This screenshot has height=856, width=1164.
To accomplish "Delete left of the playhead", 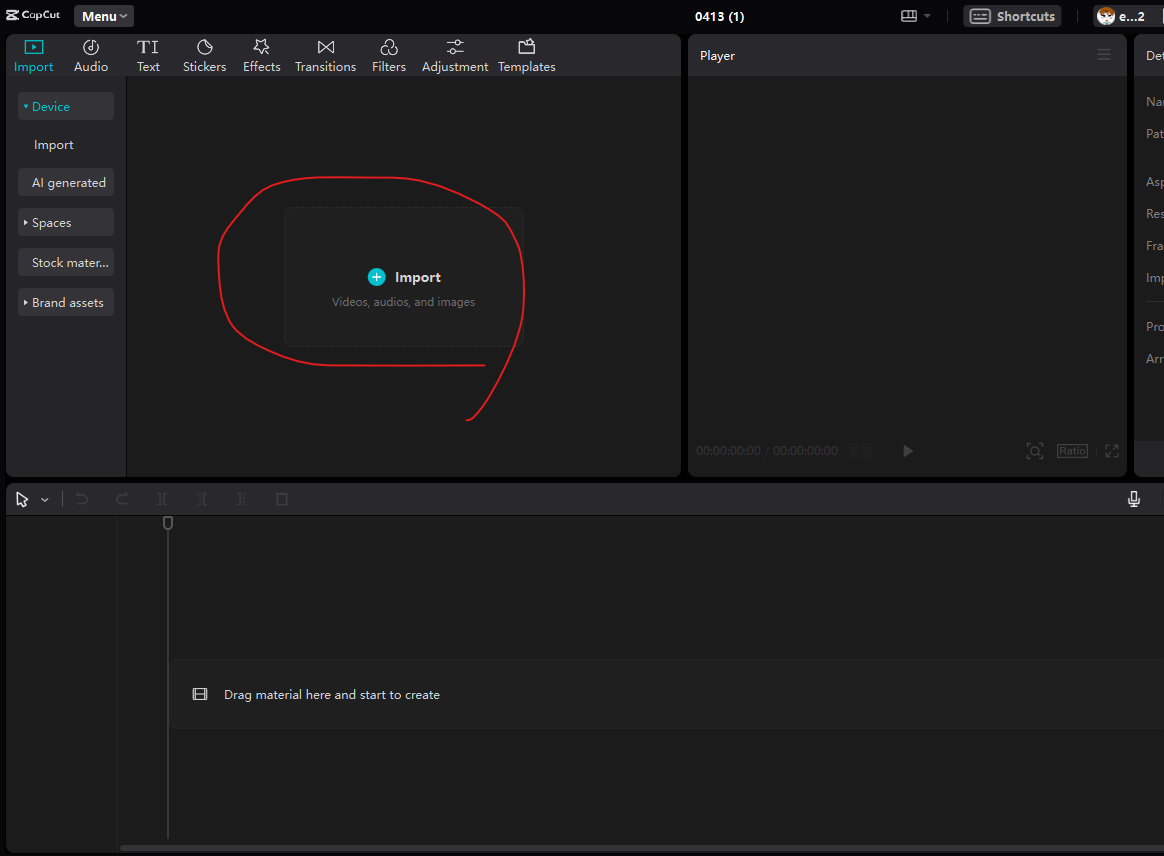I will (202, 499).
